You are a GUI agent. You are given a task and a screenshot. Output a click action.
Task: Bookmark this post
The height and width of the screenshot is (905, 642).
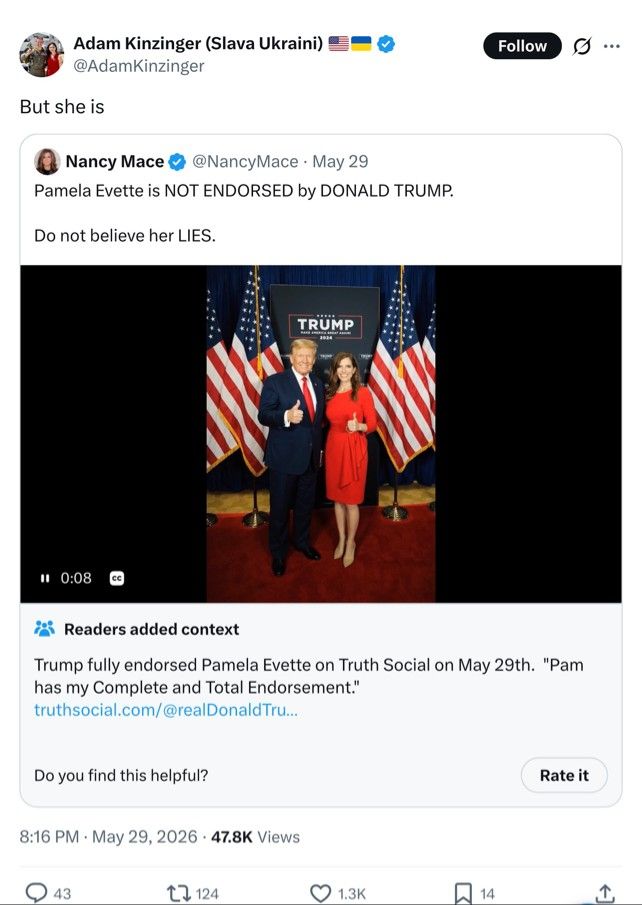(x=463, y=893)
